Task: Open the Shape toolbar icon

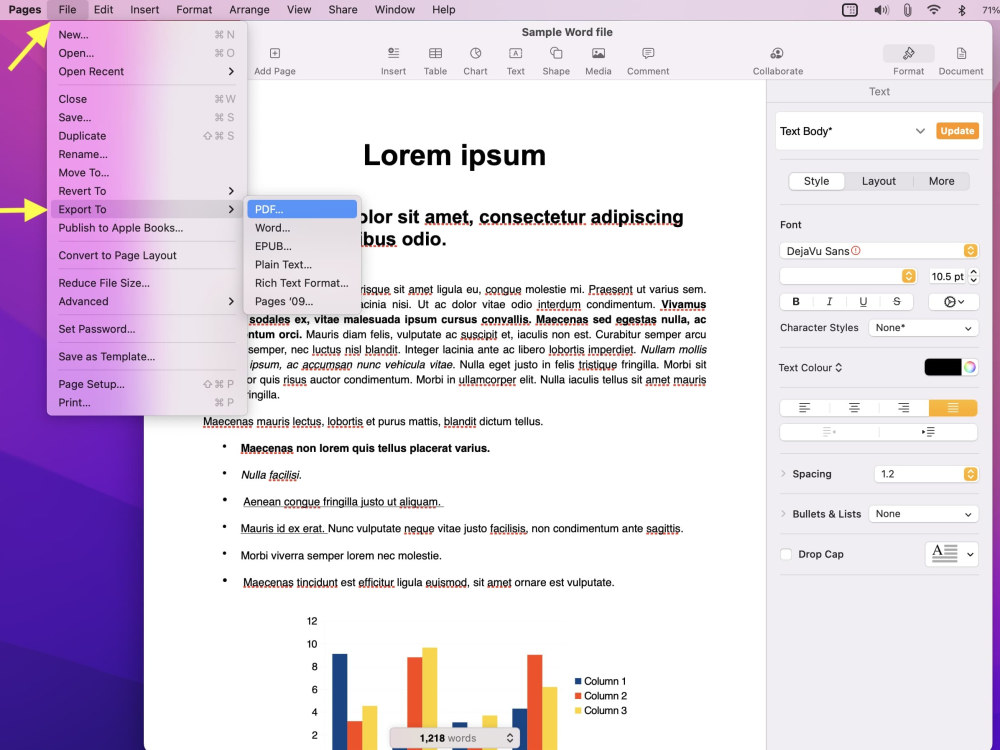Action: click(x=556, y=54)
